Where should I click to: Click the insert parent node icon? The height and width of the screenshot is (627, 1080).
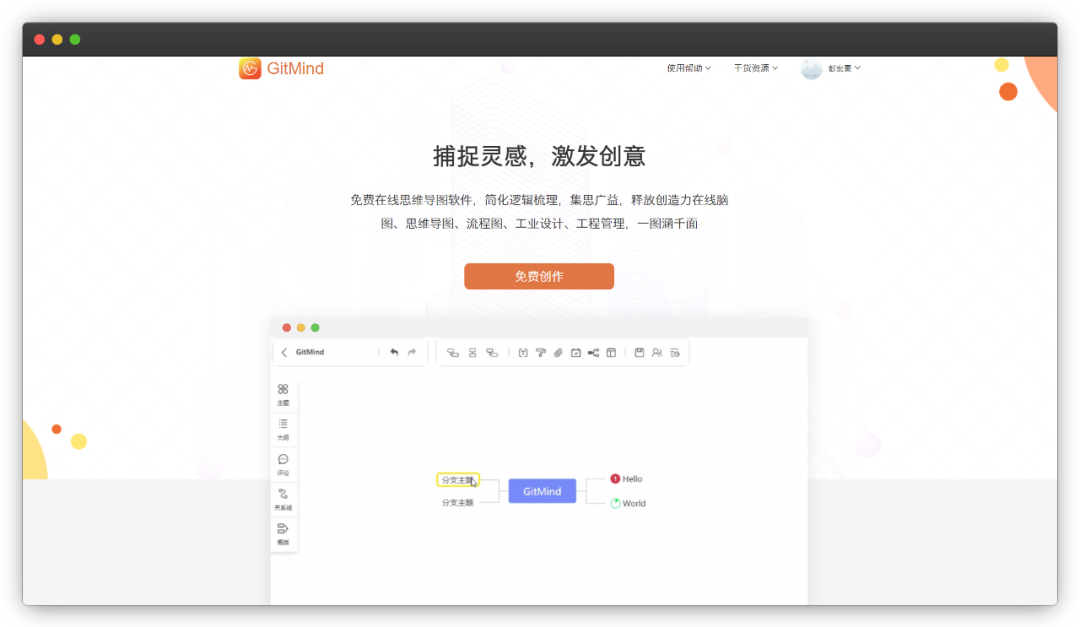(x=492, y=353)
